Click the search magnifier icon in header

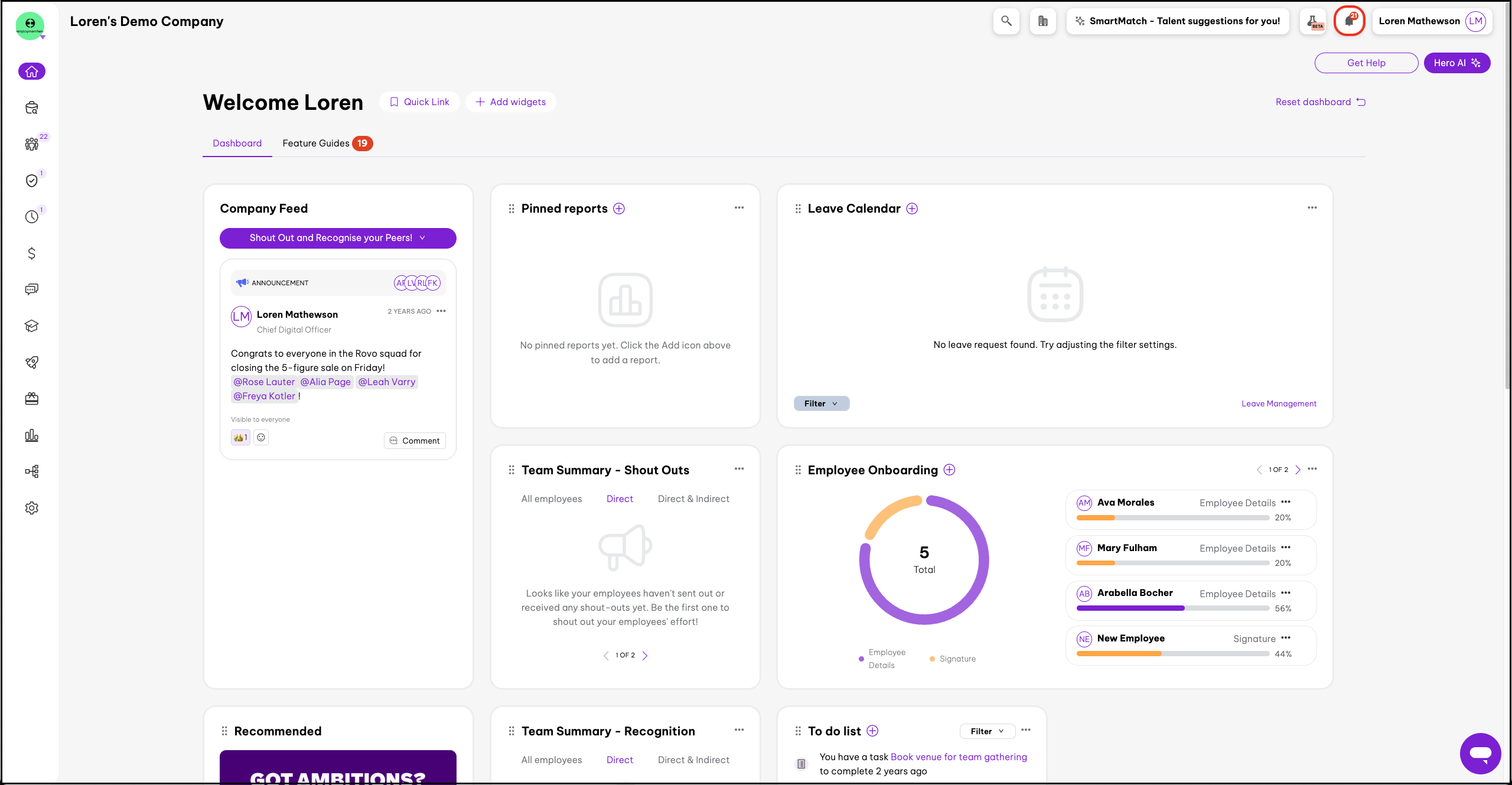[x=1006, y=21]
